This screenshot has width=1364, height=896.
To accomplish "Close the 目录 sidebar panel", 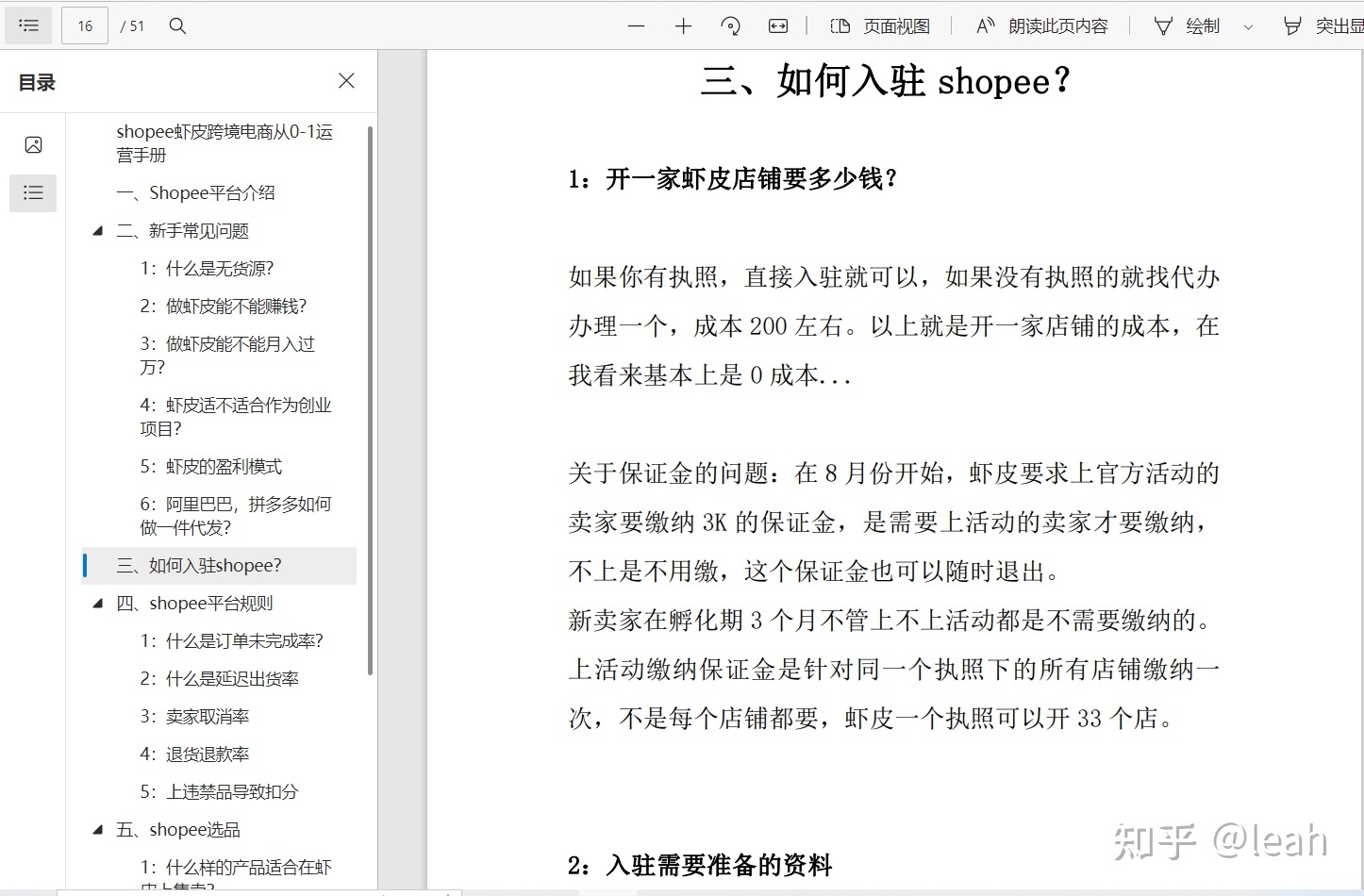I will pos(346,81).
